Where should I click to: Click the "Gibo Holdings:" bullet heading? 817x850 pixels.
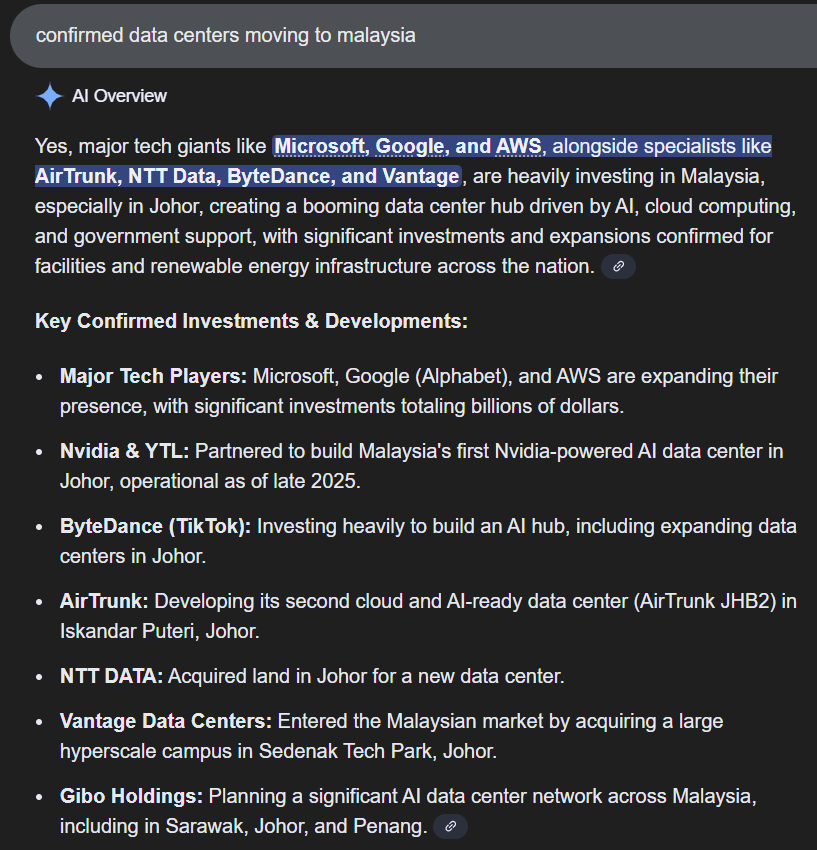click(x=131, y=797)
